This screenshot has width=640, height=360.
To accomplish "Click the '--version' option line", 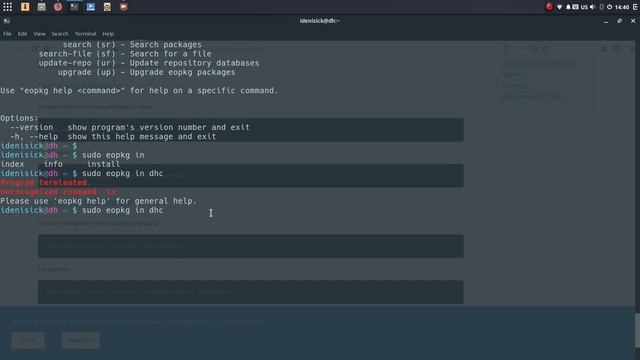I will [x=130, y=127].
